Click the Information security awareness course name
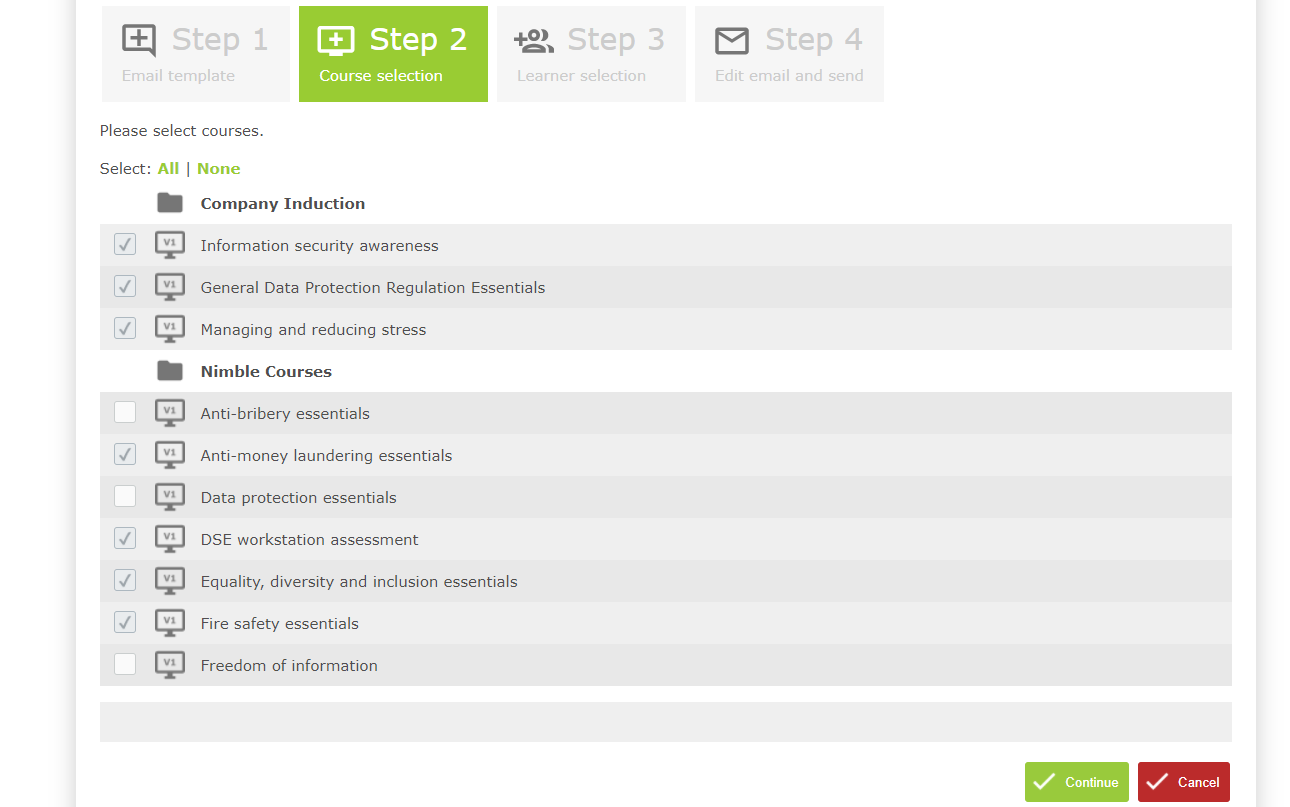The width and height of the screenshot is (1290, 807). tap(320, 246)
